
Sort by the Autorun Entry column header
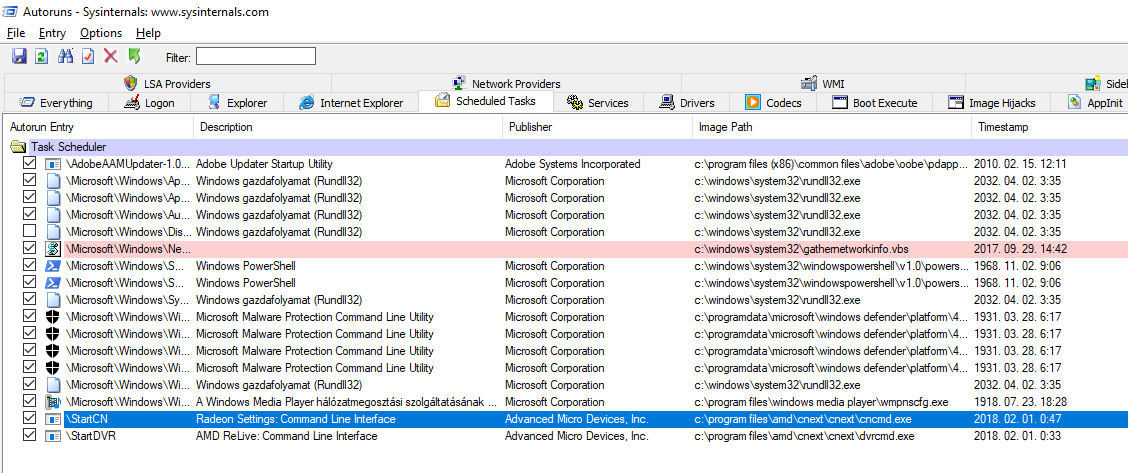tap(98, 127)
